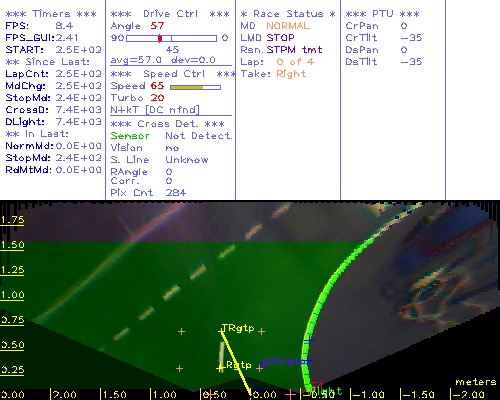The width and height of the screenshot is (500, 400).
Task: Click the FPS value 8.4
Action: [x=64, y=26]
